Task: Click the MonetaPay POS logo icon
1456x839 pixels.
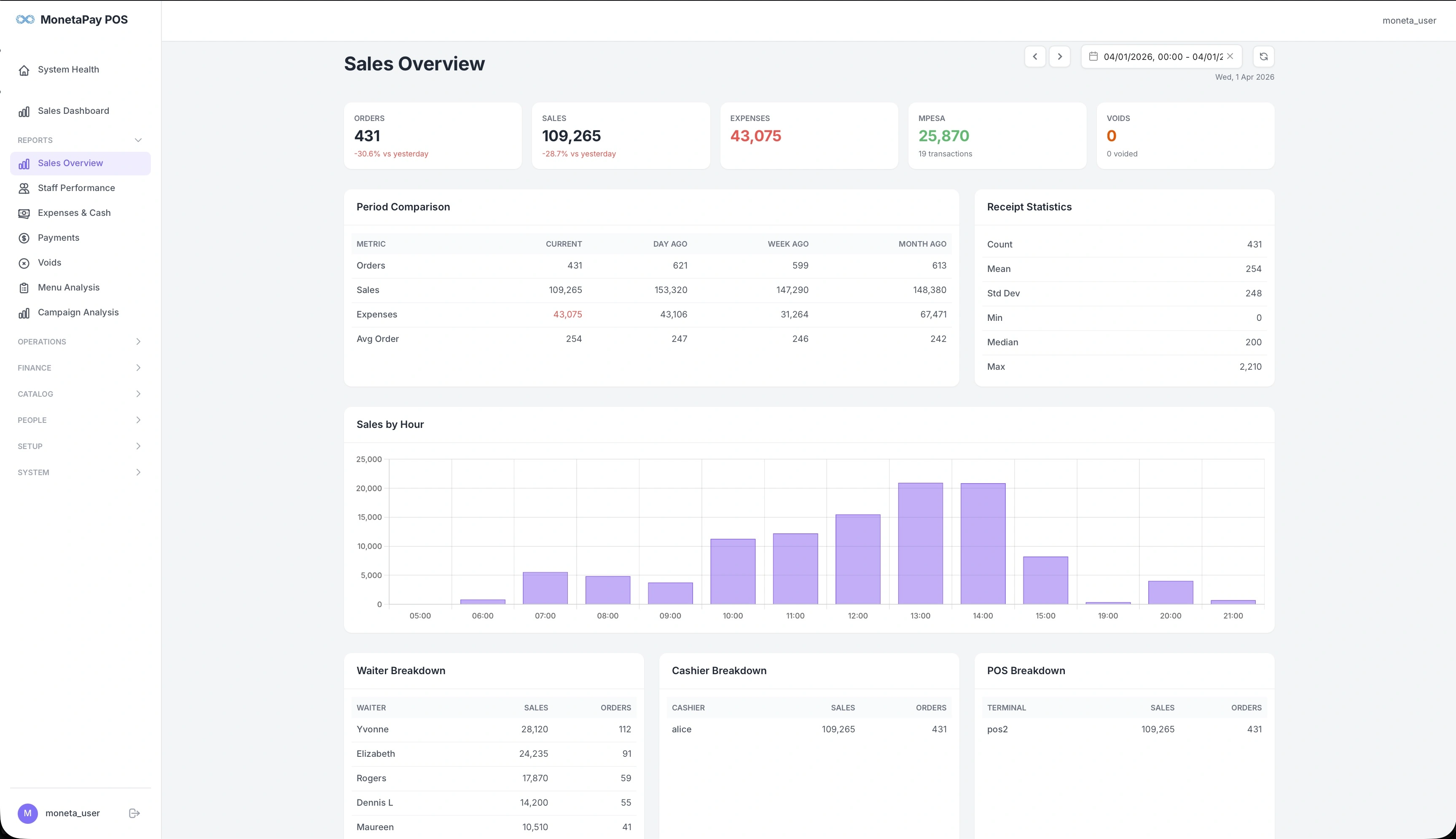Action: click(x=25, y=19)
